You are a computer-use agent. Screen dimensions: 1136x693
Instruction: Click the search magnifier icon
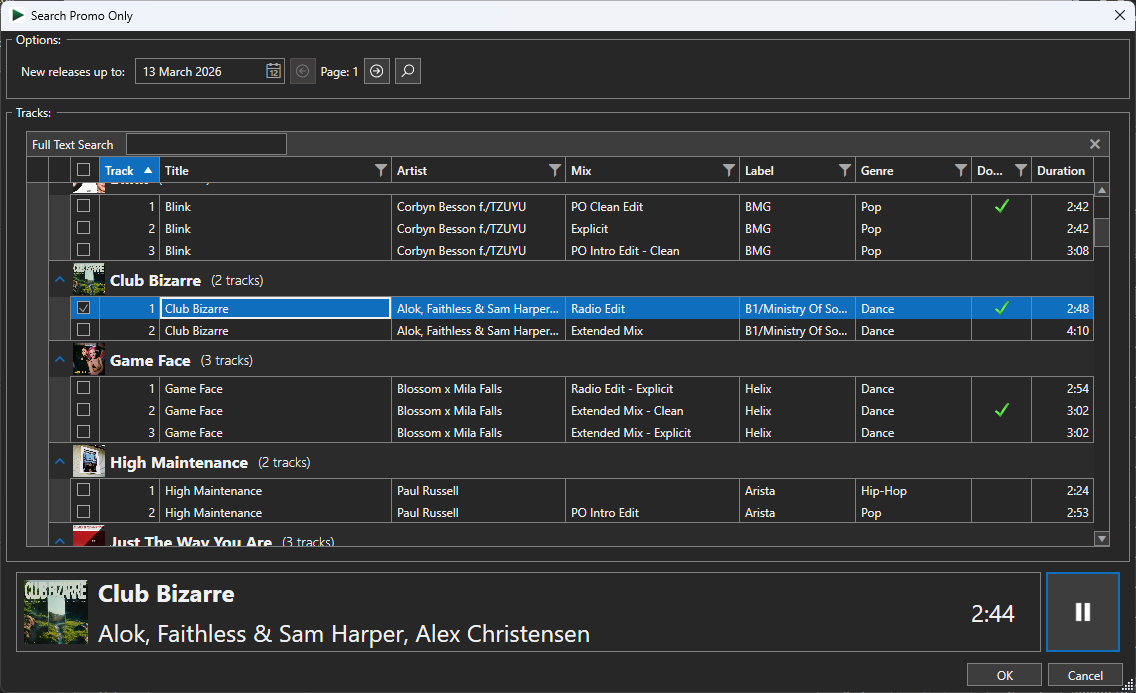(407, 71)
